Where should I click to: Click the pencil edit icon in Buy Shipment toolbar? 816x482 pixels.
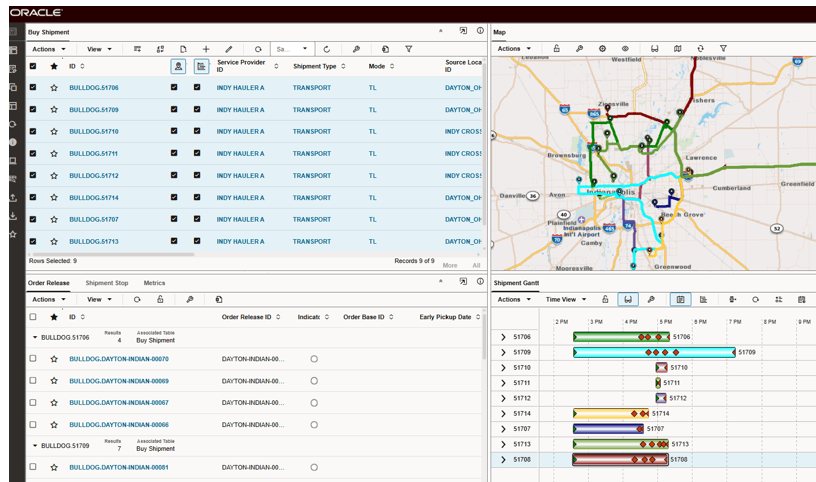tap(229, 48)
